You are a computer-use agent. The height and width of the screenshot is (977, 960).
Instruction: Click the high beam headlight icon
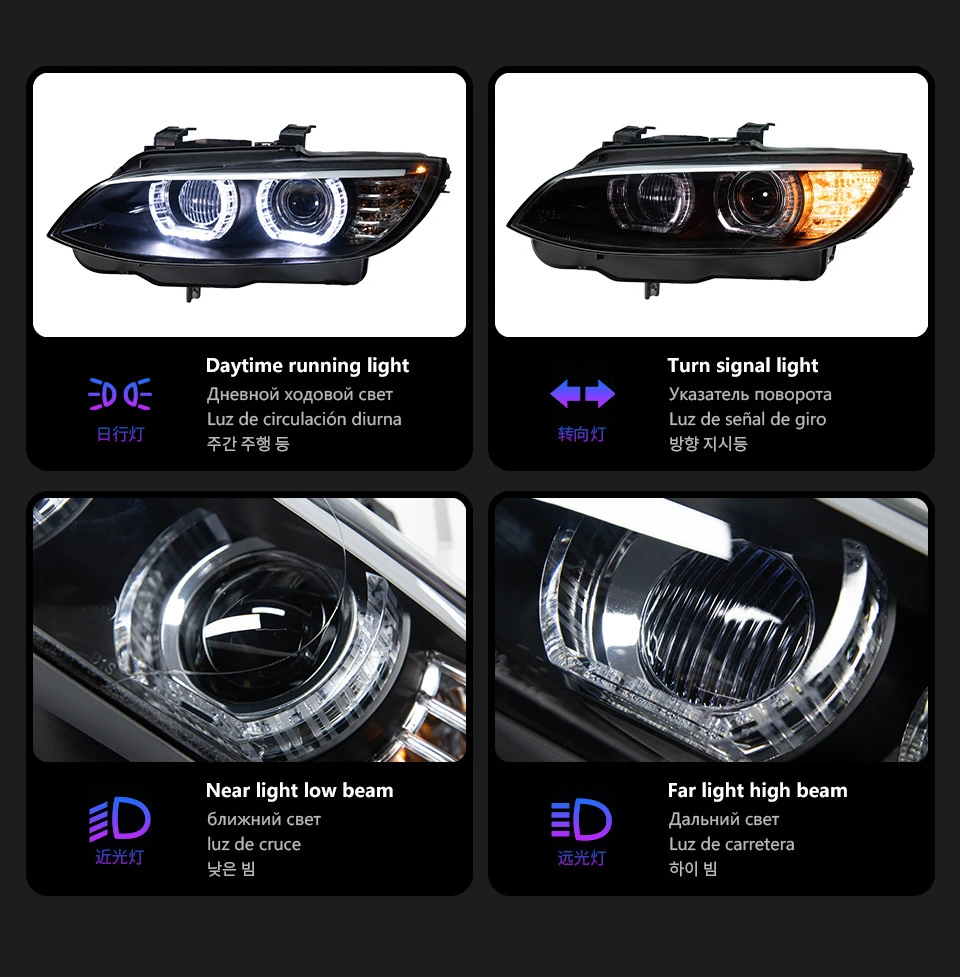(581, 818)
